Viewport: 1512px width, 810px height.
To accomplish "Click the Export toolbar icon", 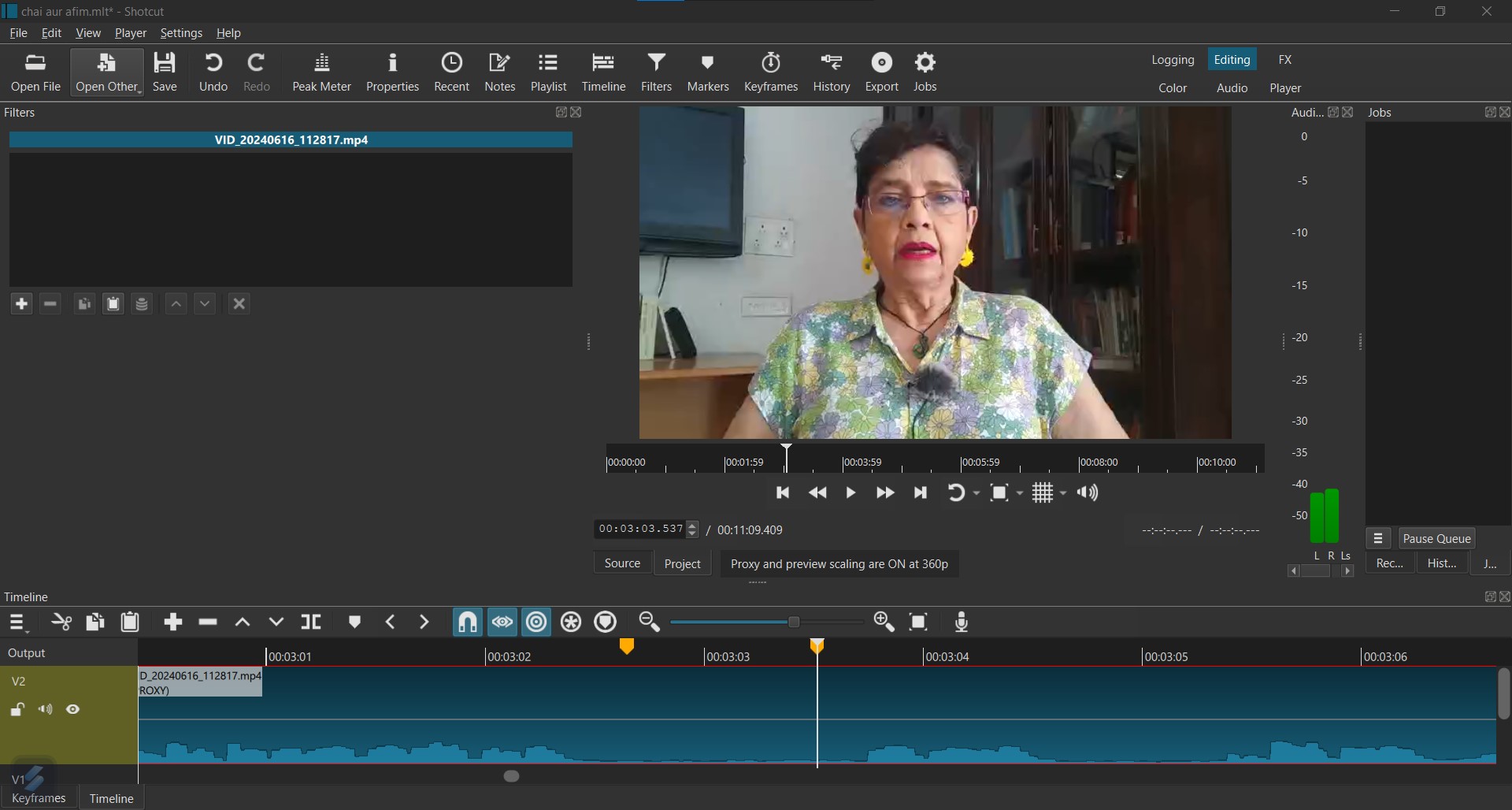I will coord(881,72).
